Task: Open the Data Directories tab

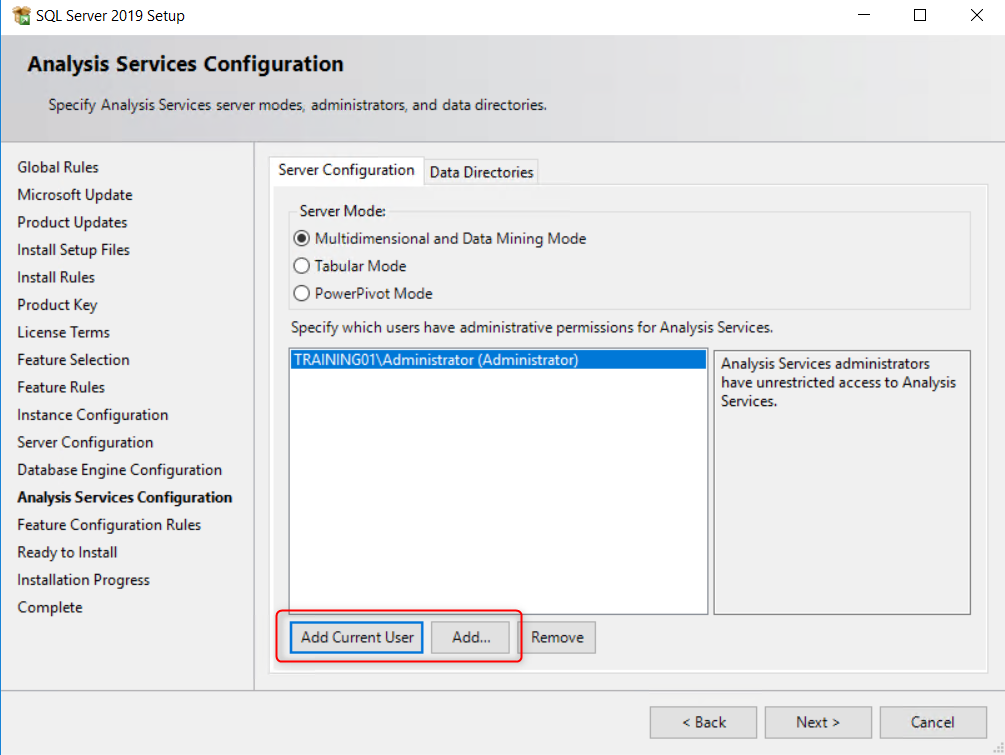Action: pyautogui.click(x=481, y=172)
